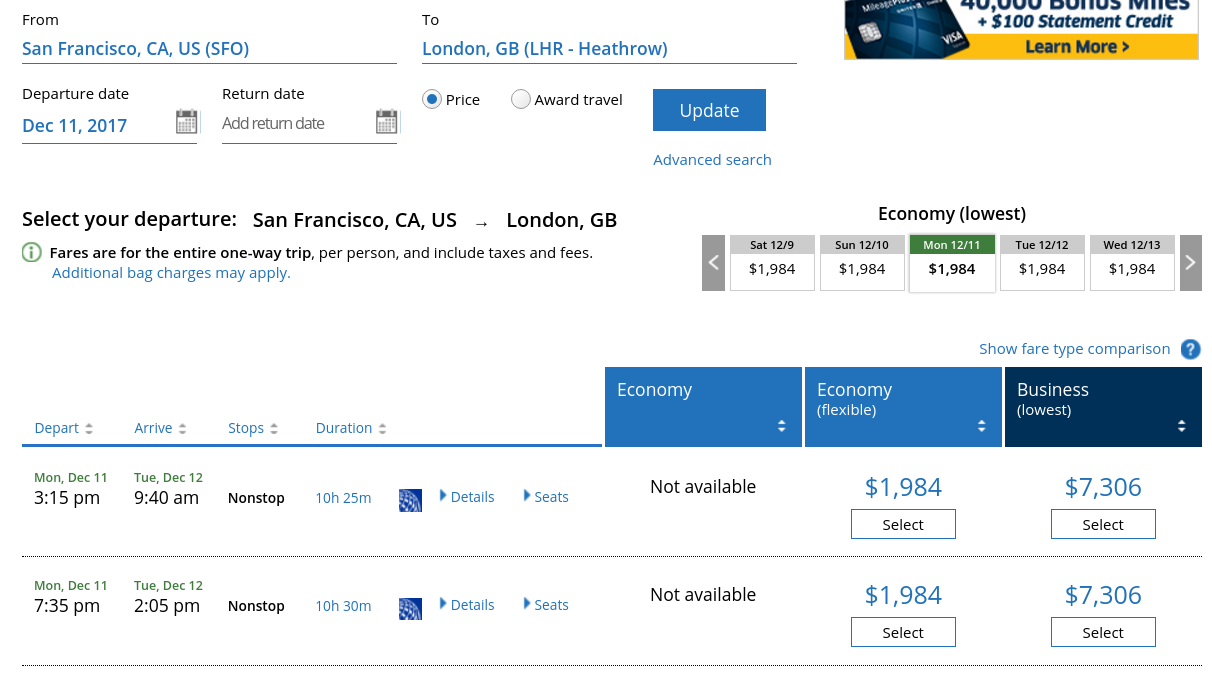Click the green info icon about fares
This screenshot has width=1212, height=679.
(31, 252)
